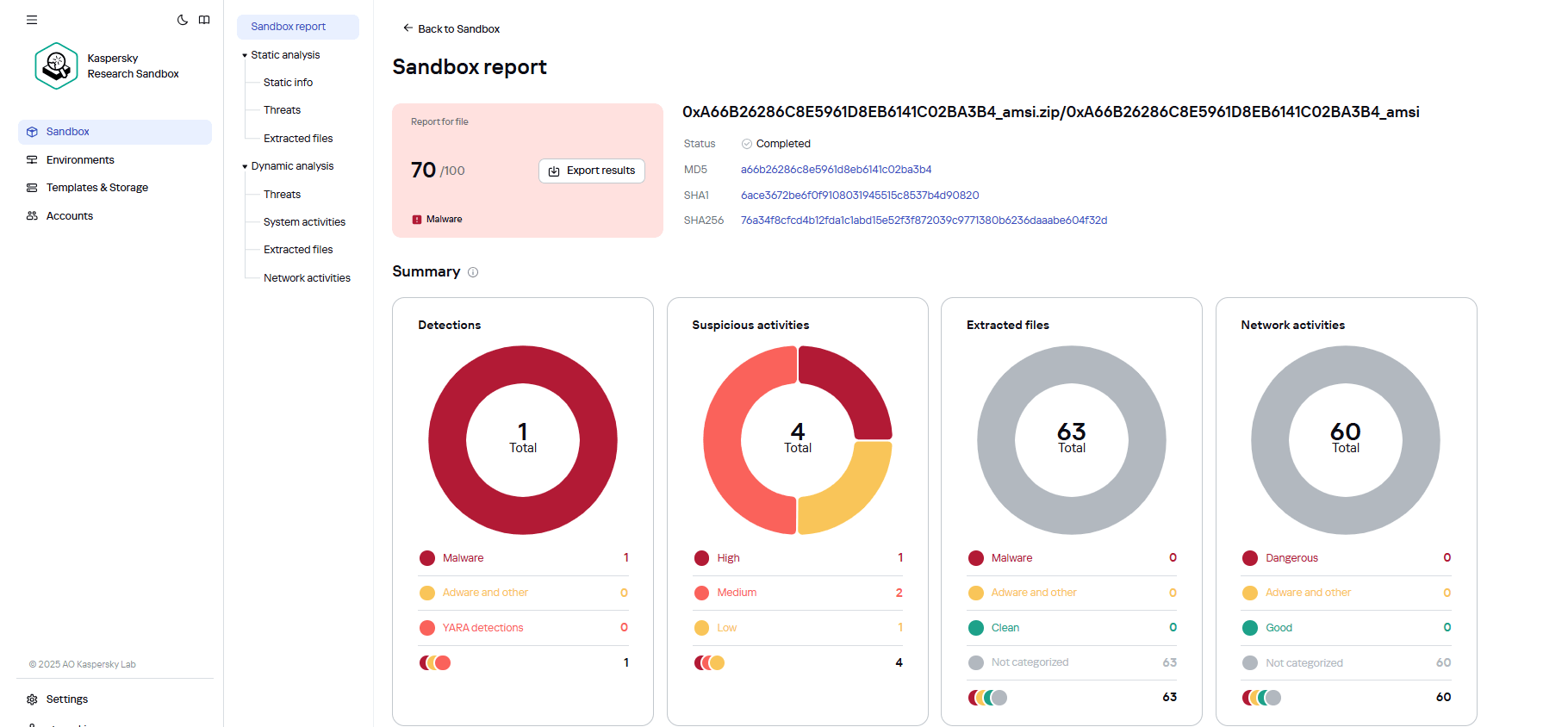Open Settings gear icon
Image resolution: width=1568 pixels, height=727 pixels.
(32, 699)
